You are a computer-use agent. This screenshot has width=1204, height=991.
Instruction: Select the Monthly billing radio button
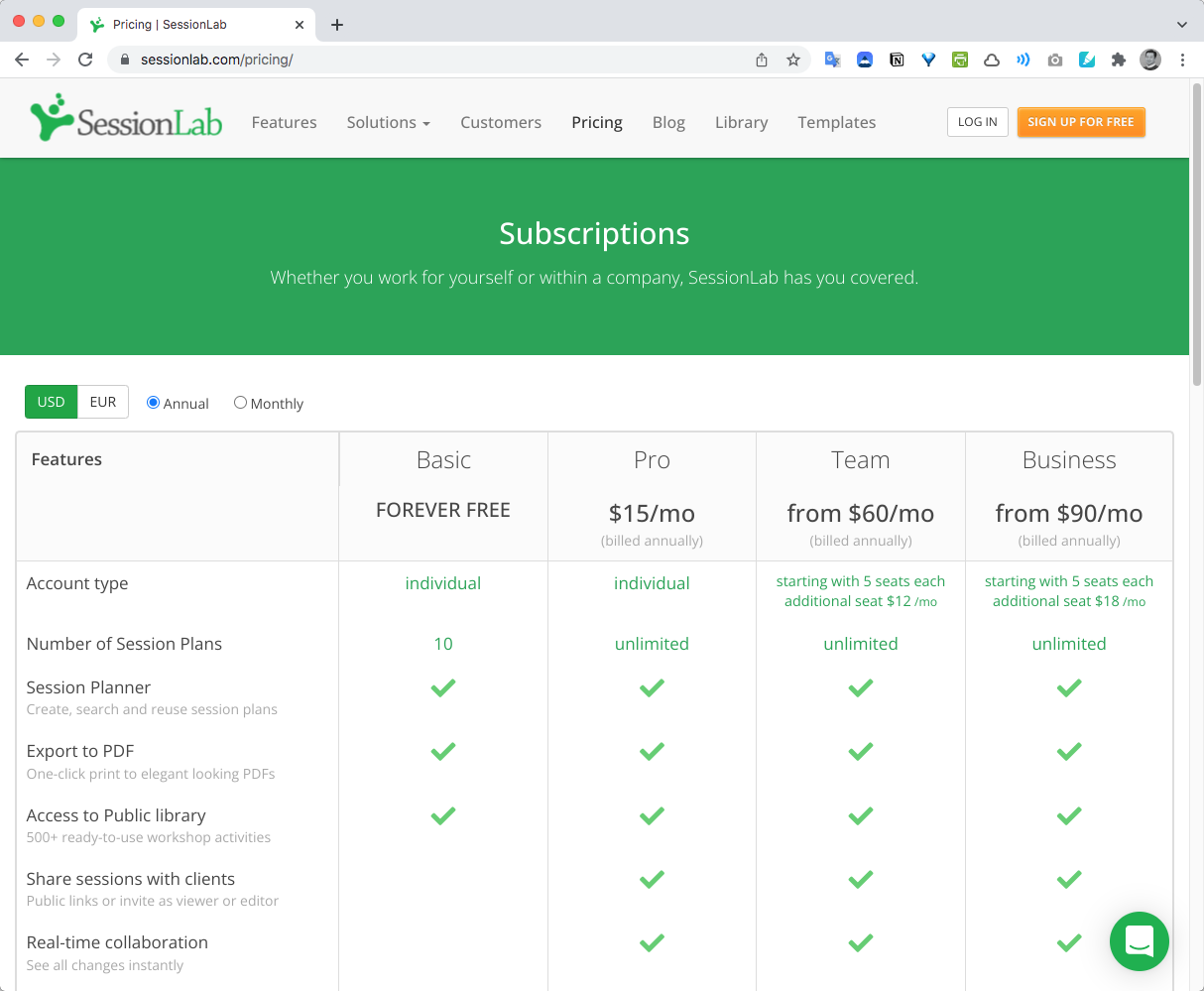point(240,403)
